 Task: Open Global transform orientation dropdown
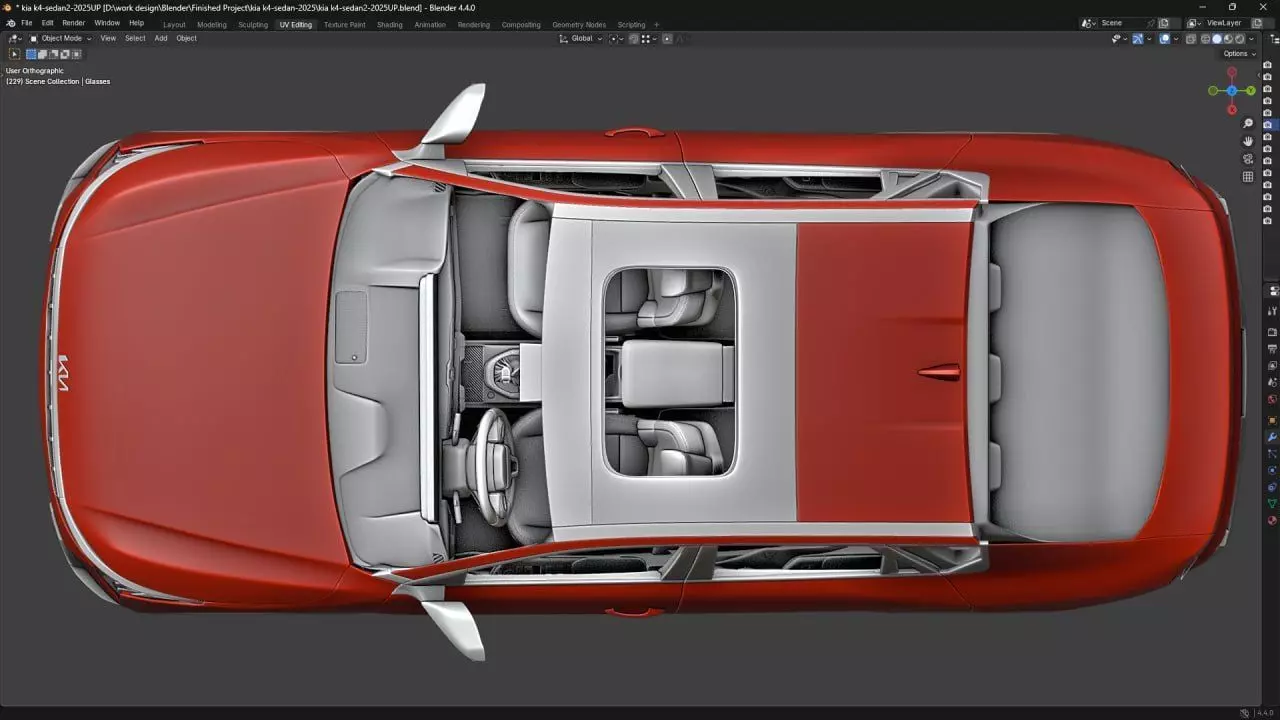click(x=582, y=38)
